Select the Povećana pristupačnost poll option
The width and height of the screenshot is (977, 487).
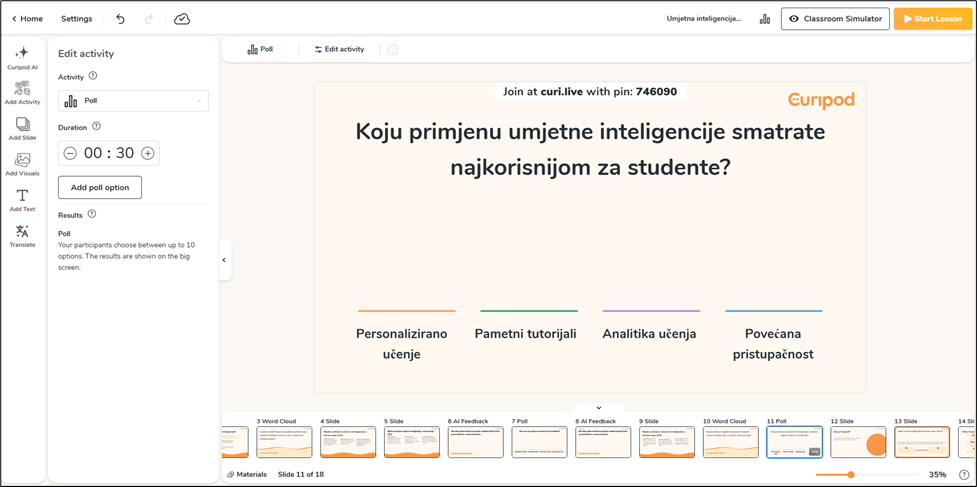773,344
